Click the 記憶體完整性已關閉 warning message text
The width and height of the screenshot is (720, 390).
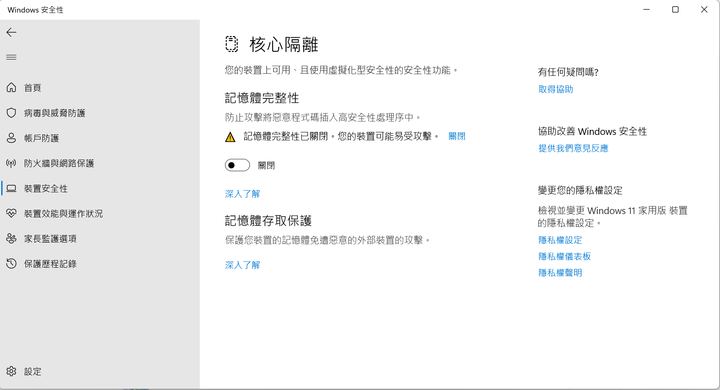pos(341,136)
